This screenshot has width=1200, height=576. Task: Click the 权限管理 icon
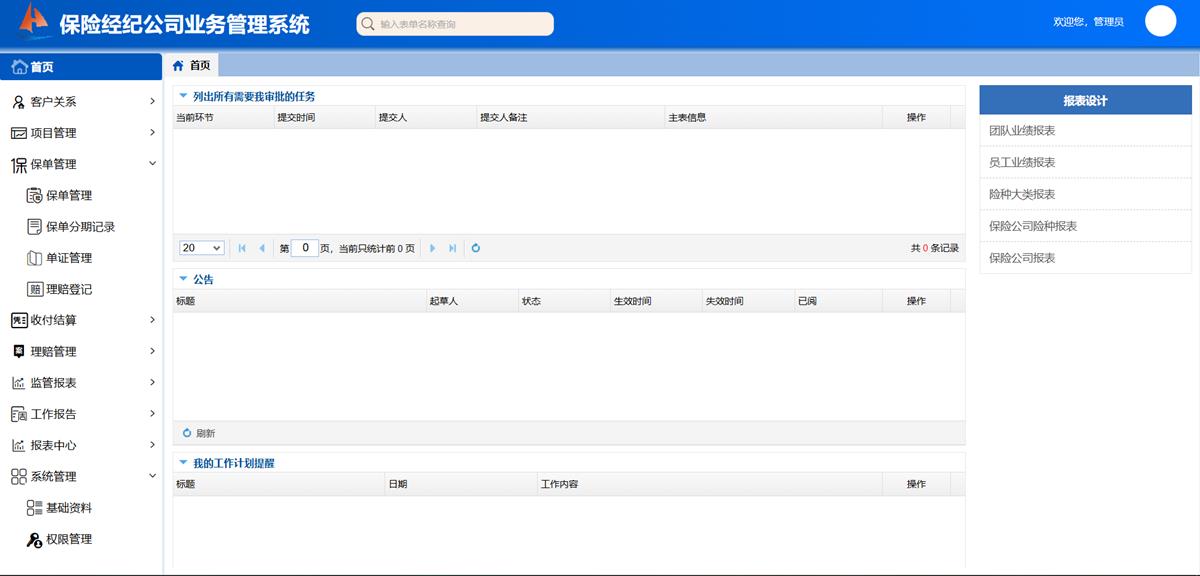coord(34,539)
